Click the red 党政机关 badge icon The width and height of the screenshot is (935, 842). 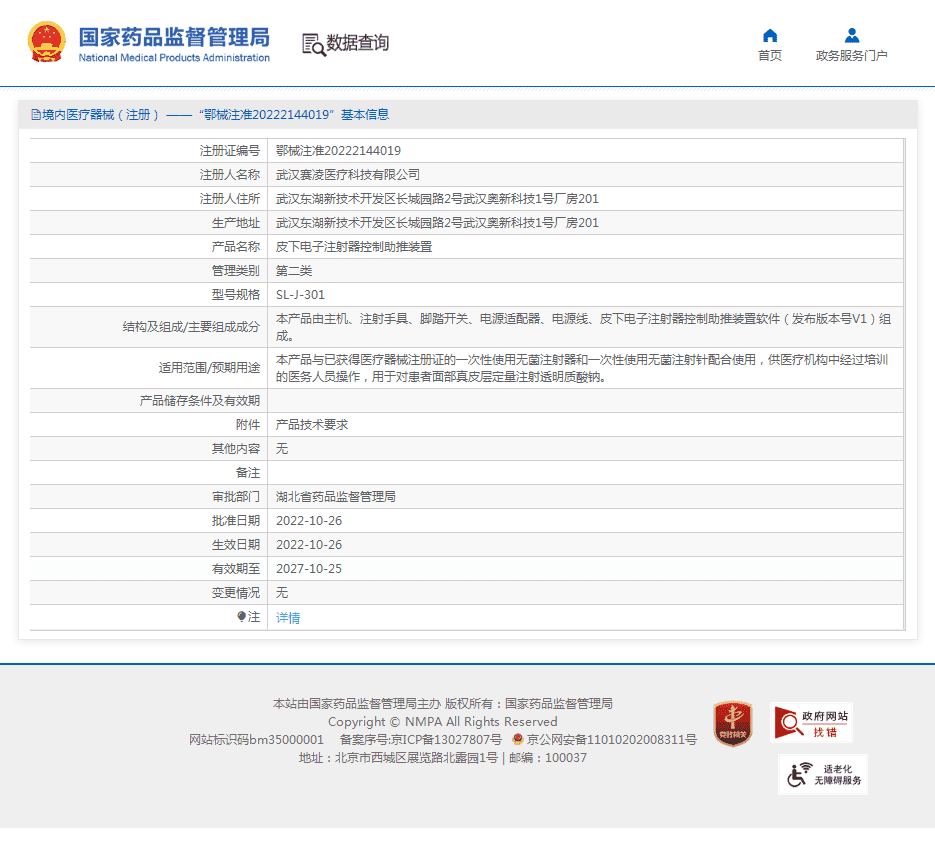733,723
